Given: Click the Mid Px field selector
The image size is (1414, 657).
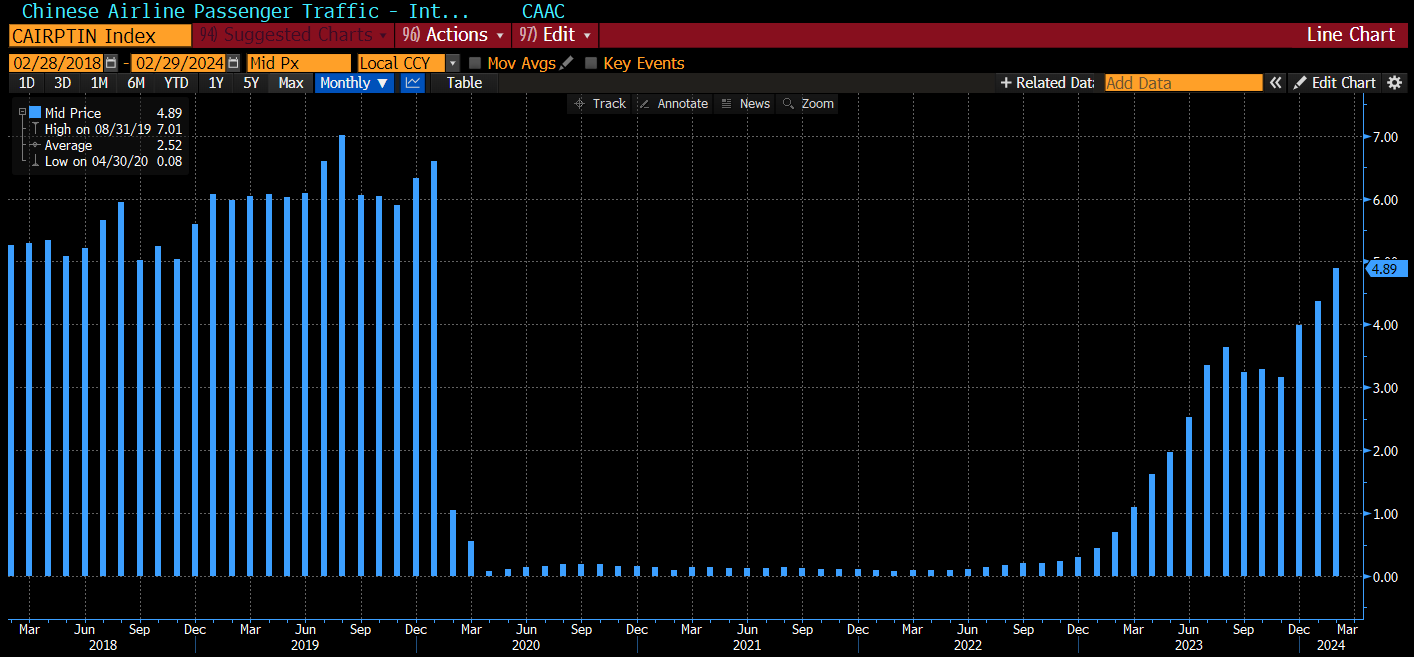Looking at the screenshot, I should click(299, 63).
